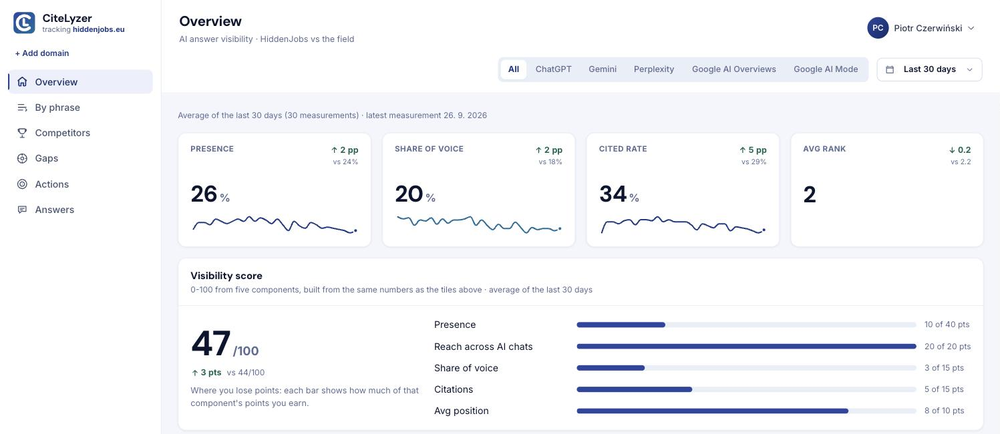1000x434 pixels.
Task: Navigate to the Actions page
Action: point(80,184)
